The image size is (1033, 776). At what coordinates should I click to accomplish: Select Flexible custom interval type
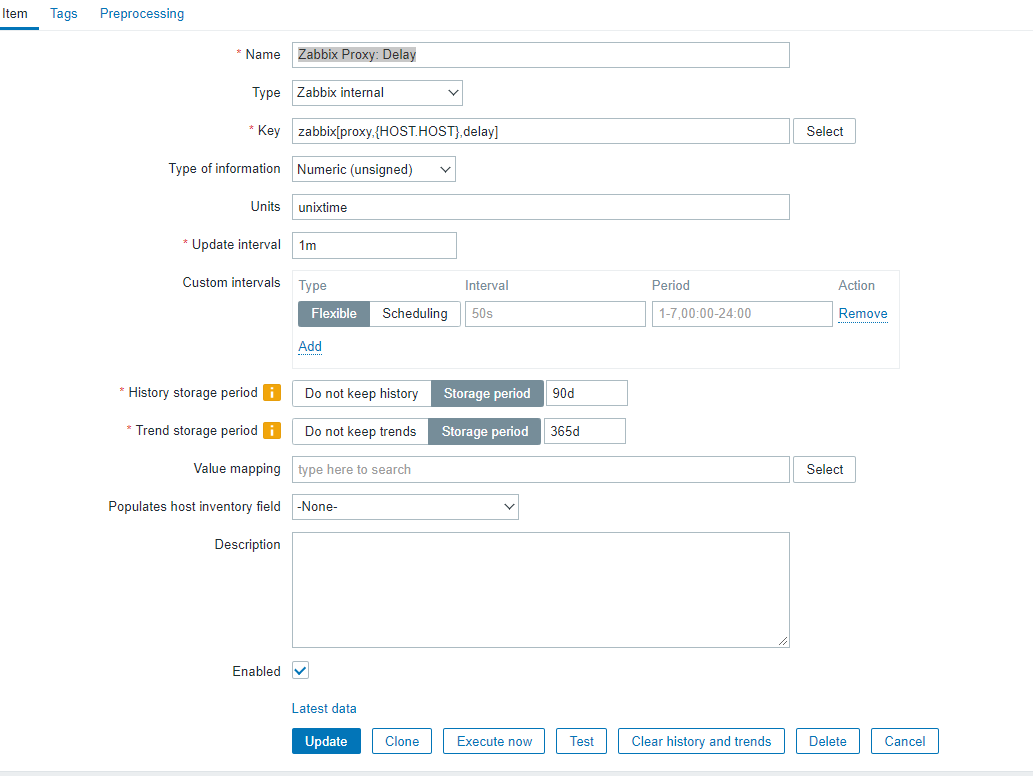334,314
